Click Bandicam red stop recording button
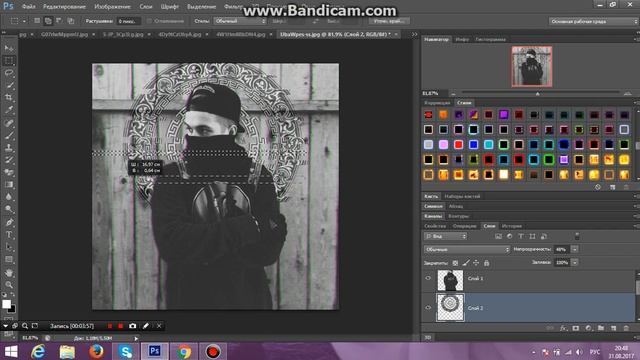 pyautogui.click(x=120, y=326)
